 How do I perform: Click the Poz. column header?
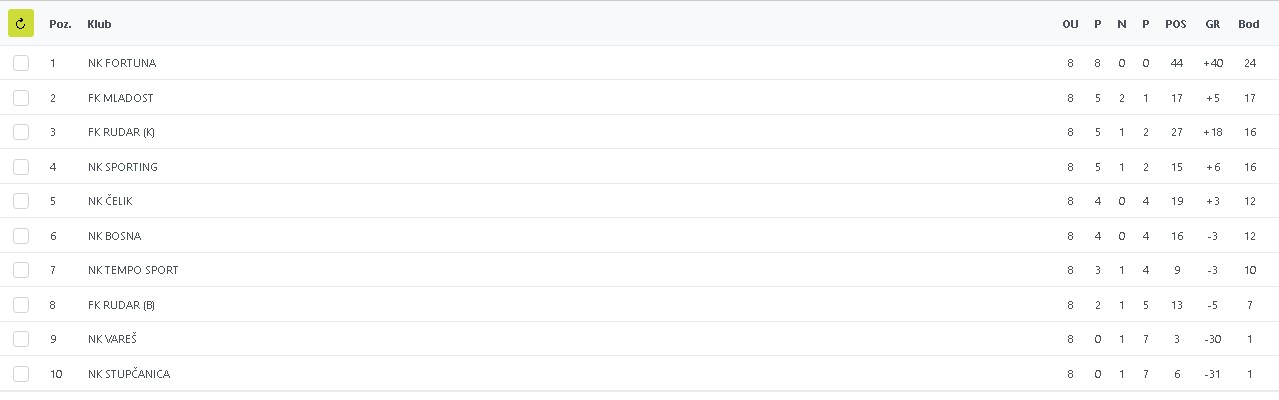60,24
